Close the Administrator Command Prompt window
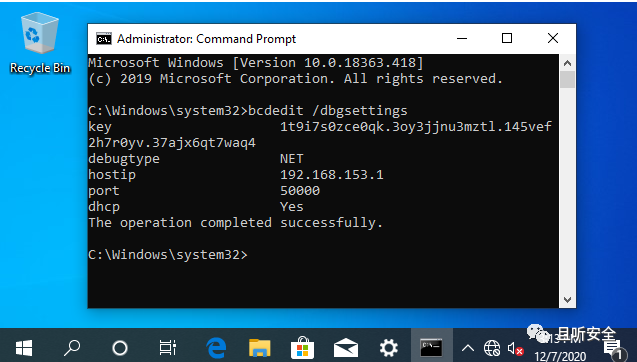 [553, 39]
